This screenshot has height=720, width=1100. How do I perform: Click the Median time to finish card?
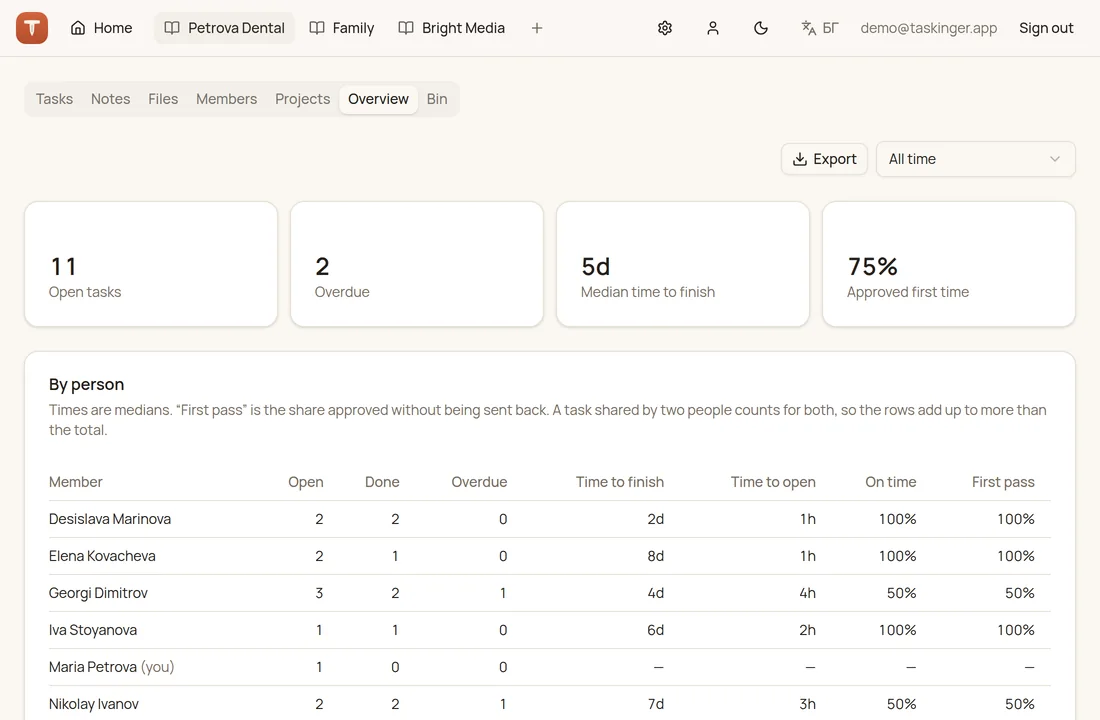click(683, 264)
